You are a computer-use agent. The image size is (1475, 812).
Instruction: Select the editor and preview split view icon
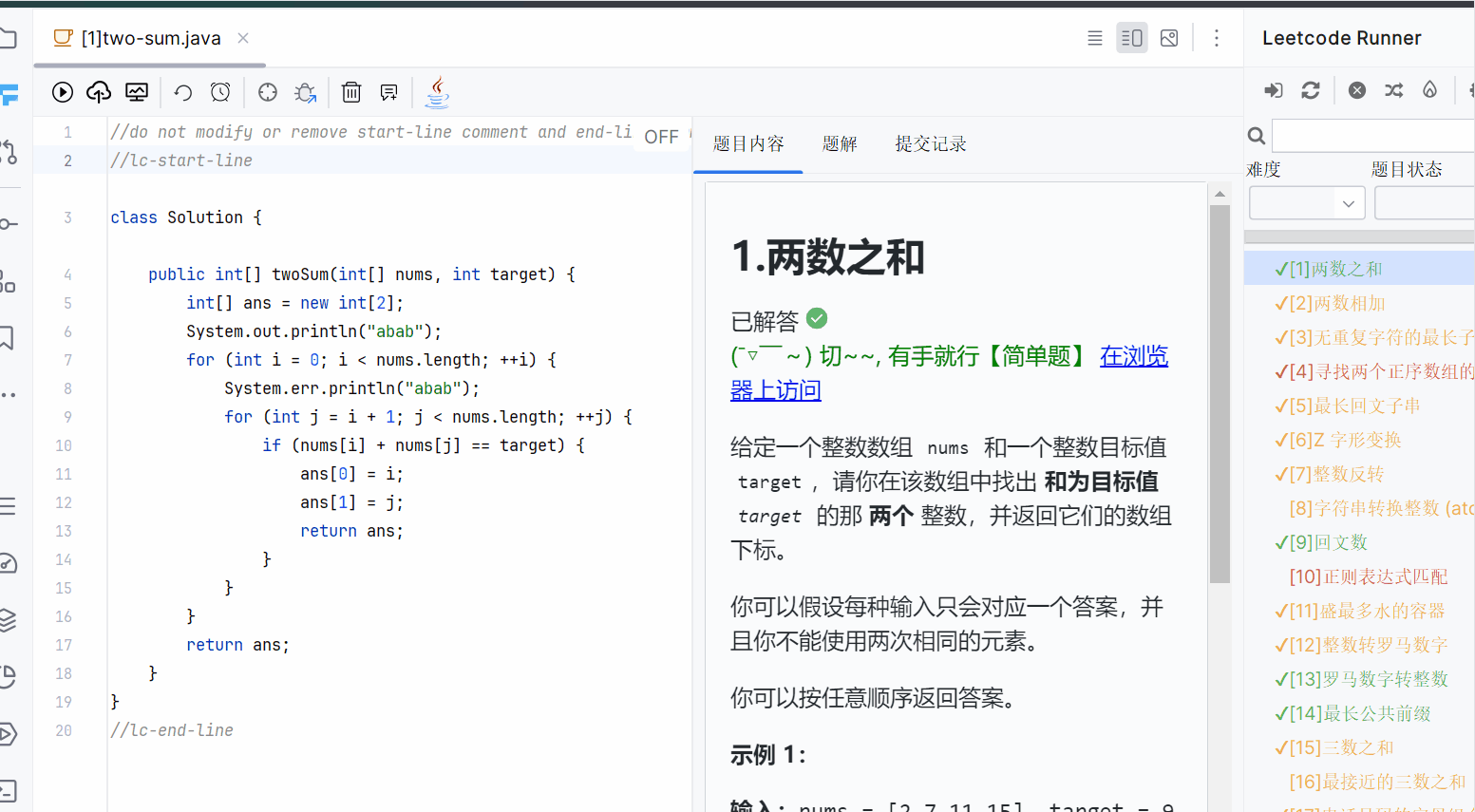point(1132,38)
